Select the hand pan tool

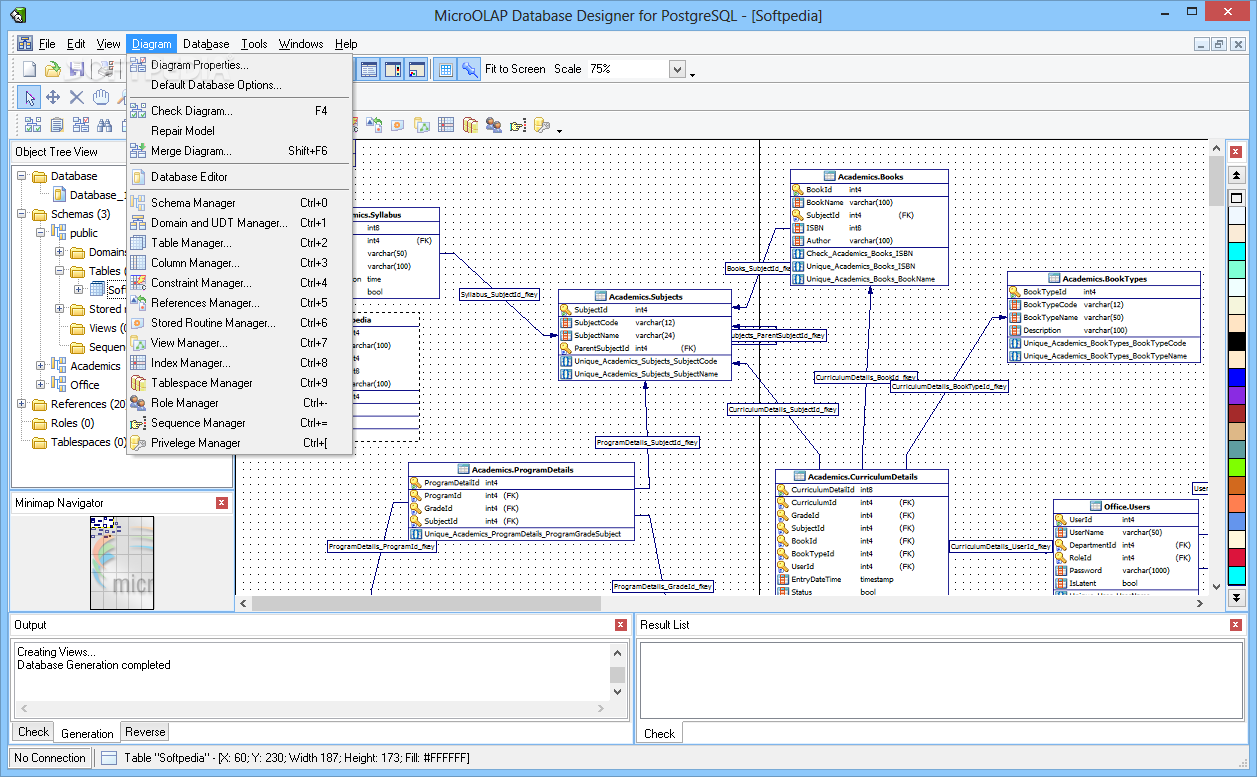pyautogui.click(x=101, y=97)
